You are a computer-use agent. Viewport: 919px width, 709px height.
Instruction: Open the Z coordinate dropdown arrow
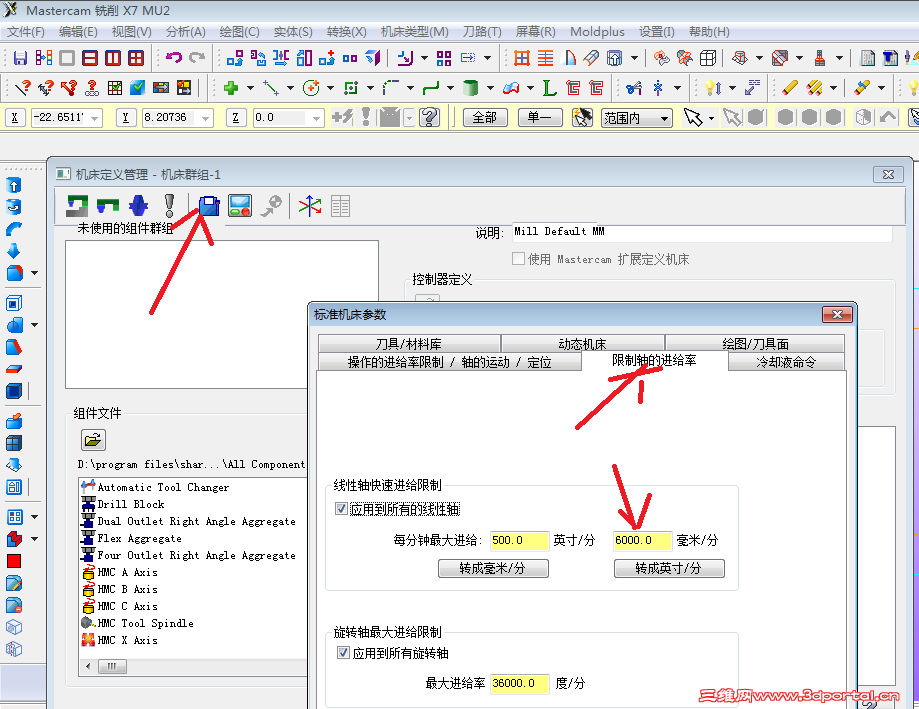tap(316, 118)
